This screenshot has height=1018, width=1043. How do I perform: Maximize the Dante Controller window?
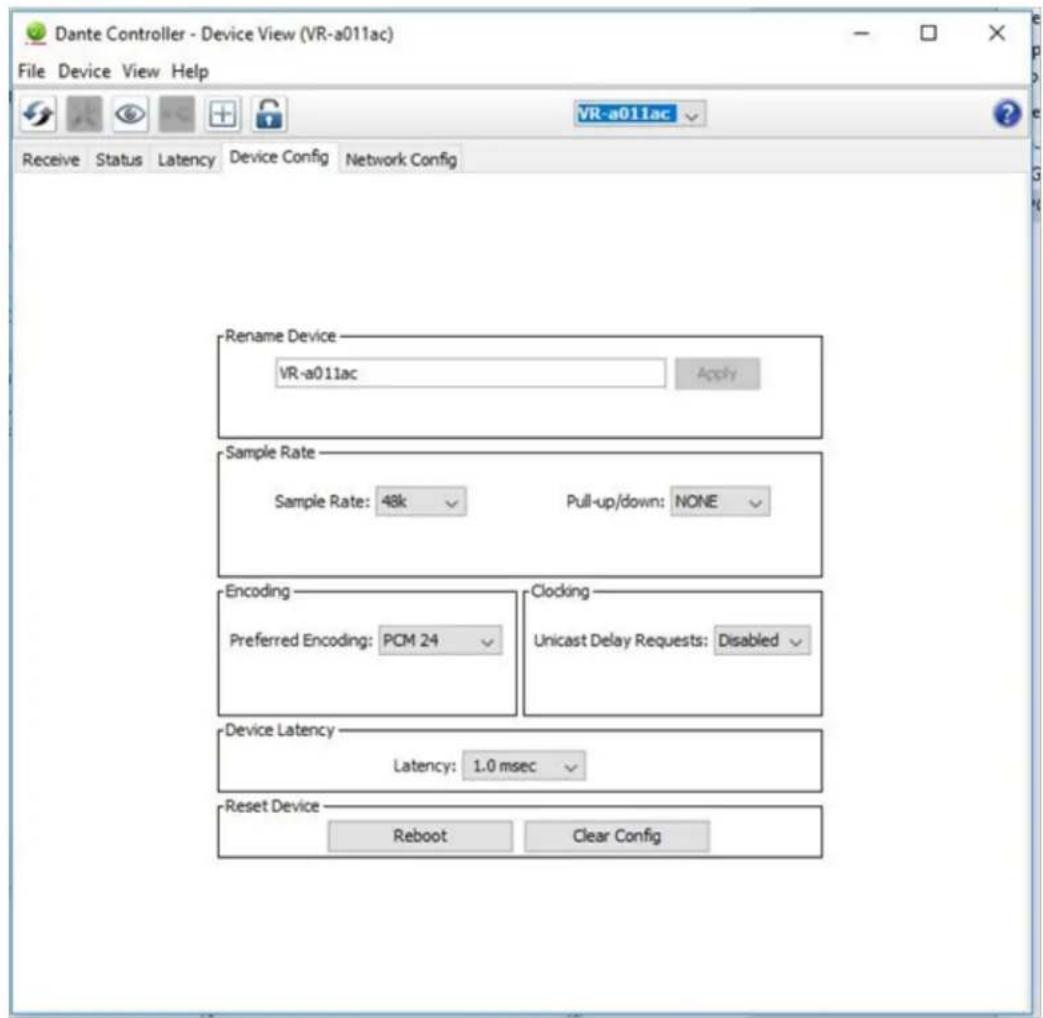point(929,33)
